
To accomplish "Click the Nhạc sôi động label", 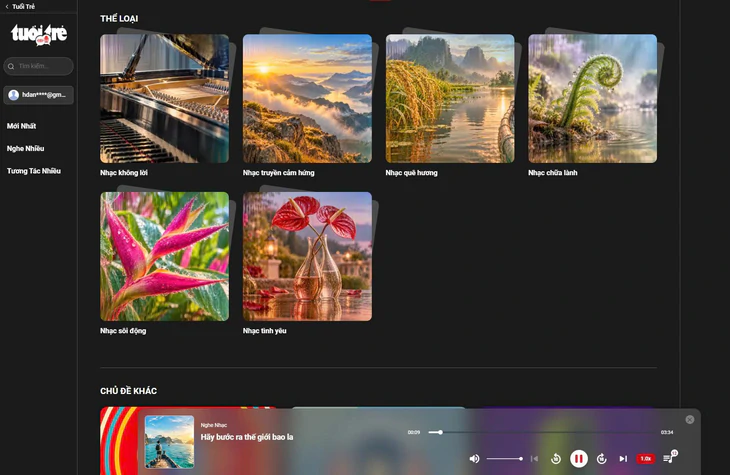I will tap(123, 331).
